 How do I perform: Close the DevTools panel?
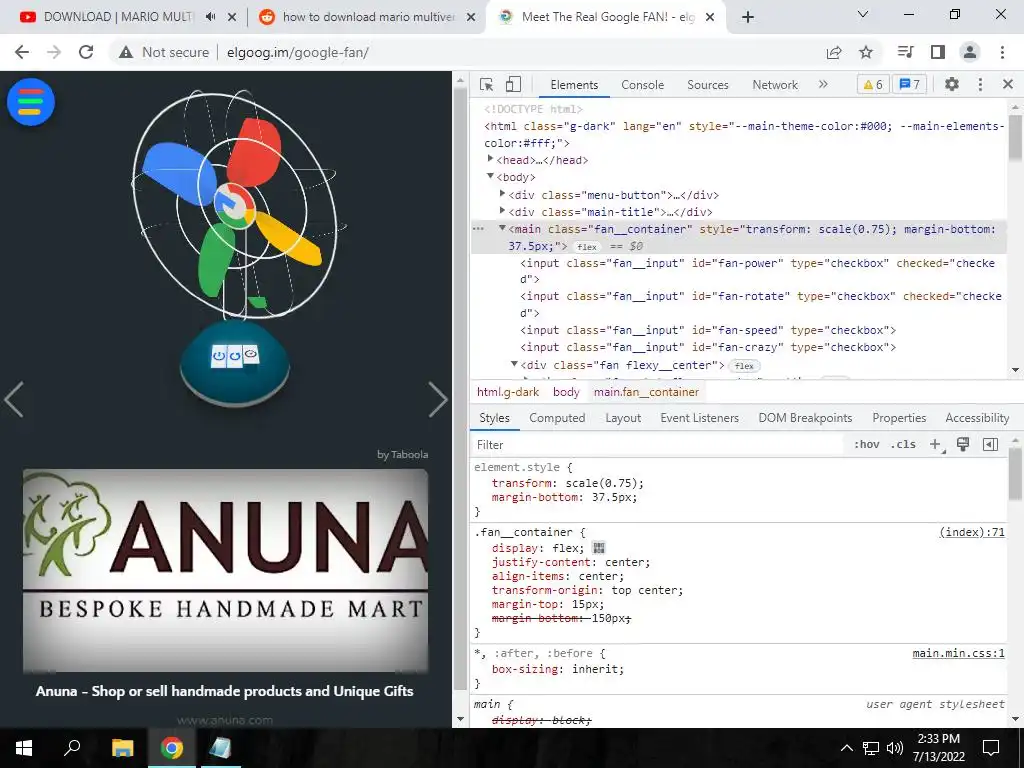(x=1008, y=84)
